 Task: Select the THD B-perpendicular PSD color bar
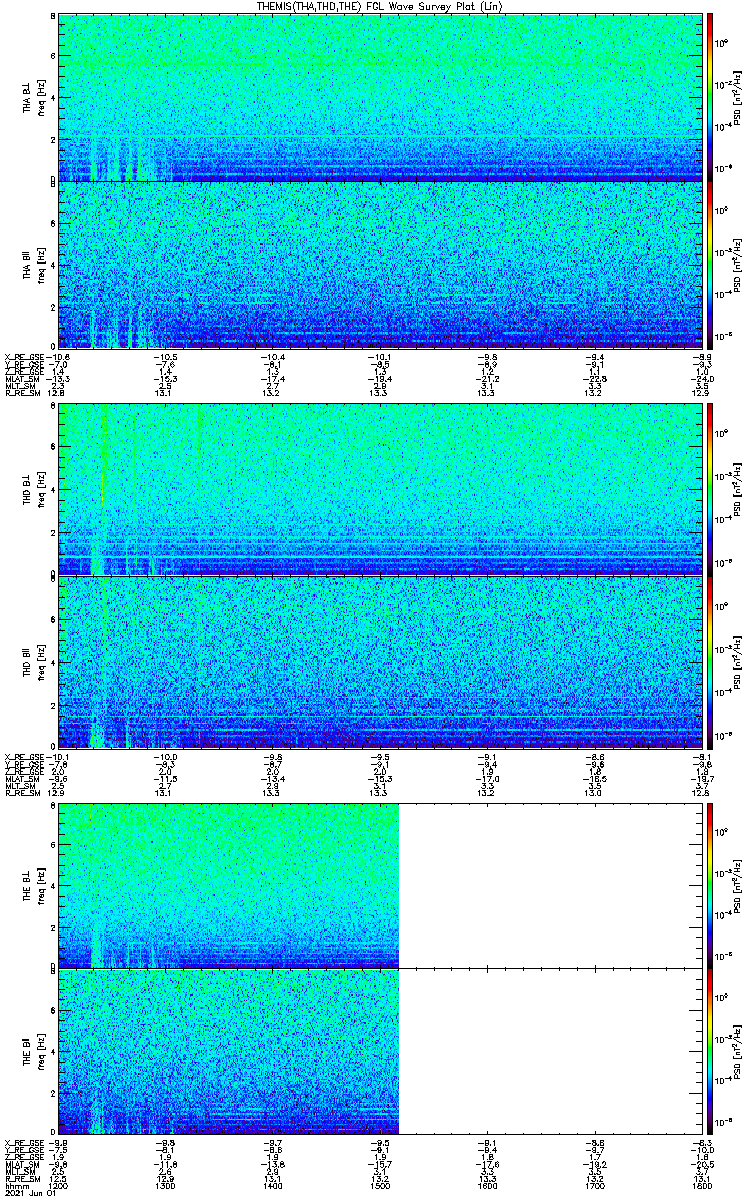tap(709, 489)
